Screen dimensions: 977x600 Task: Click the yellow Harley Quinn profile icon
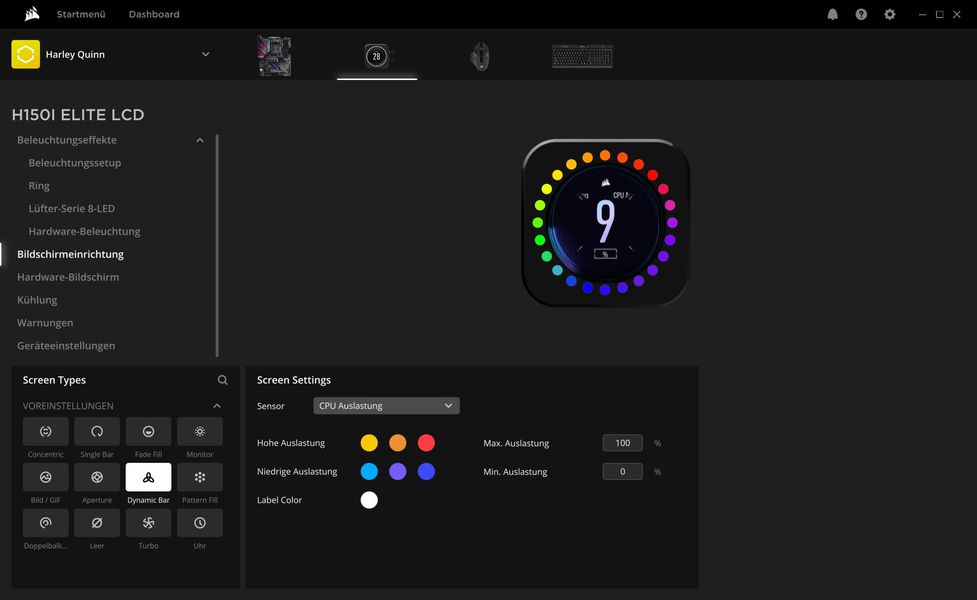pyautogui.click(x=26, y=54)
